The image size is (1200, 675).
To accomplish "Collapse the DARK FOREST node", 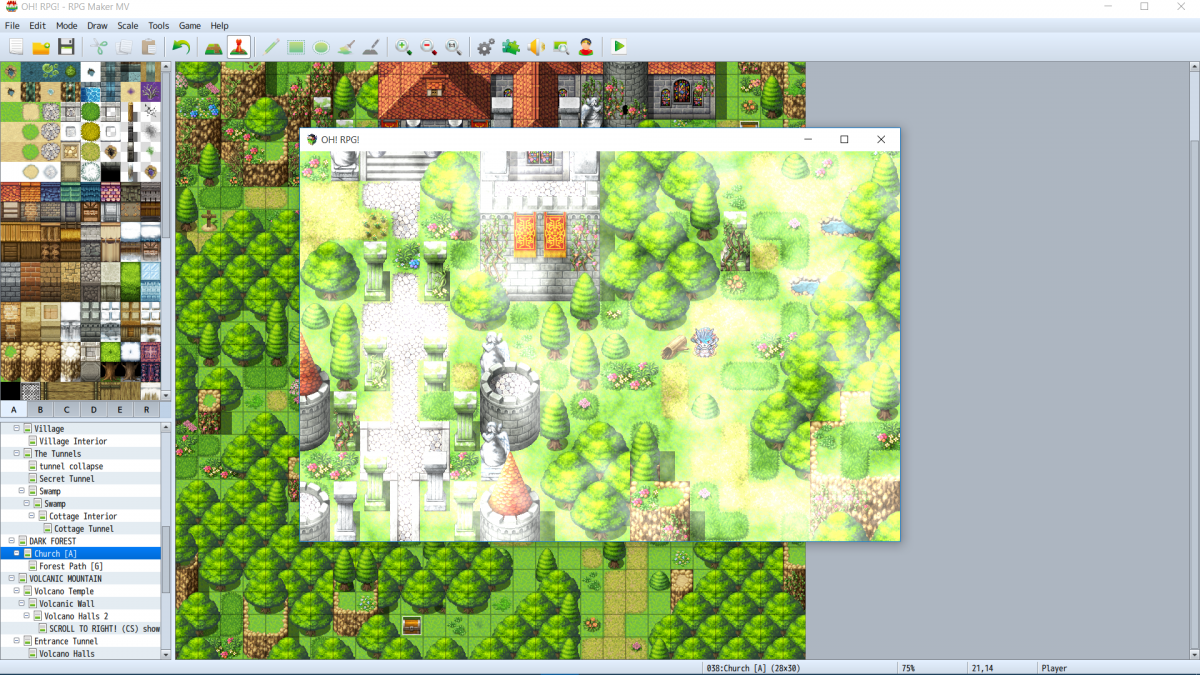I will (11, 541).
